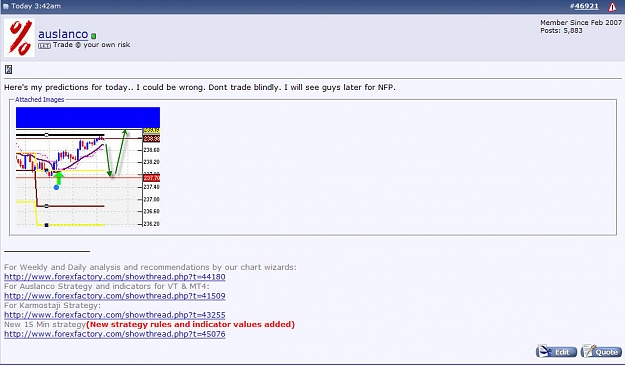The image size is (625, 367).
Task: Click the Quote post button
Action: [x=601, y=351]
